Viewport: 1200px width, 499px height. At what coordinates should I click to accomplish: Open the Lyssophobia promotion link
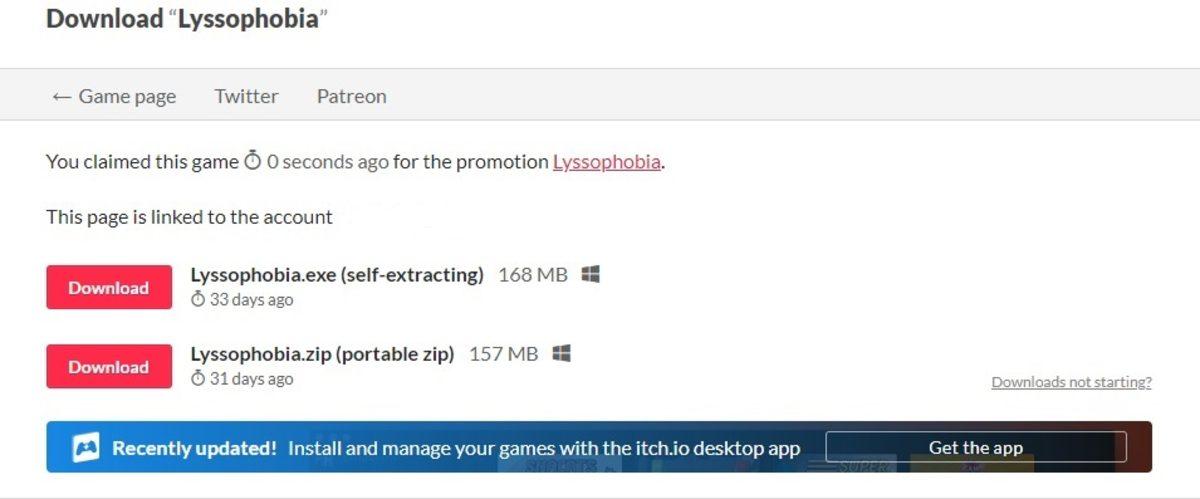[x=606, y=162]
